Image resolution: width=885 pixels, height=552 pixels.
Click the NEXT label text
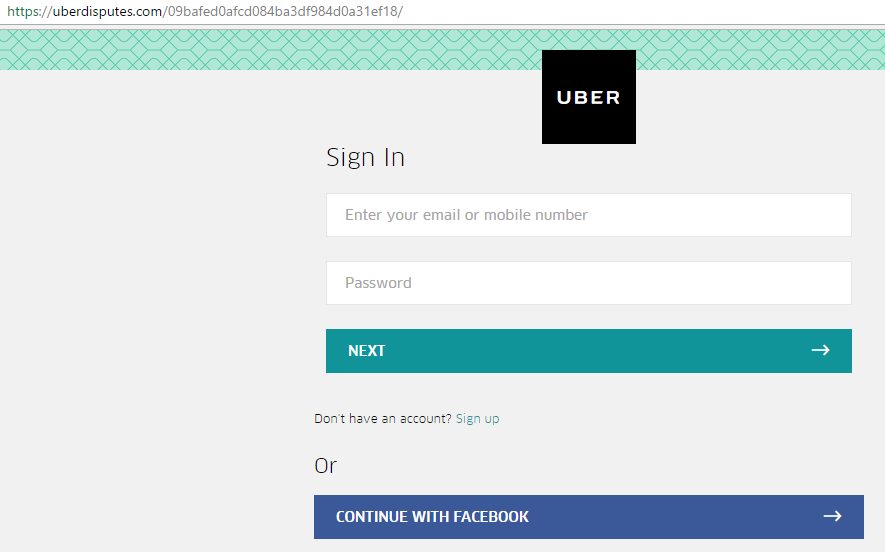pos(366,351)
